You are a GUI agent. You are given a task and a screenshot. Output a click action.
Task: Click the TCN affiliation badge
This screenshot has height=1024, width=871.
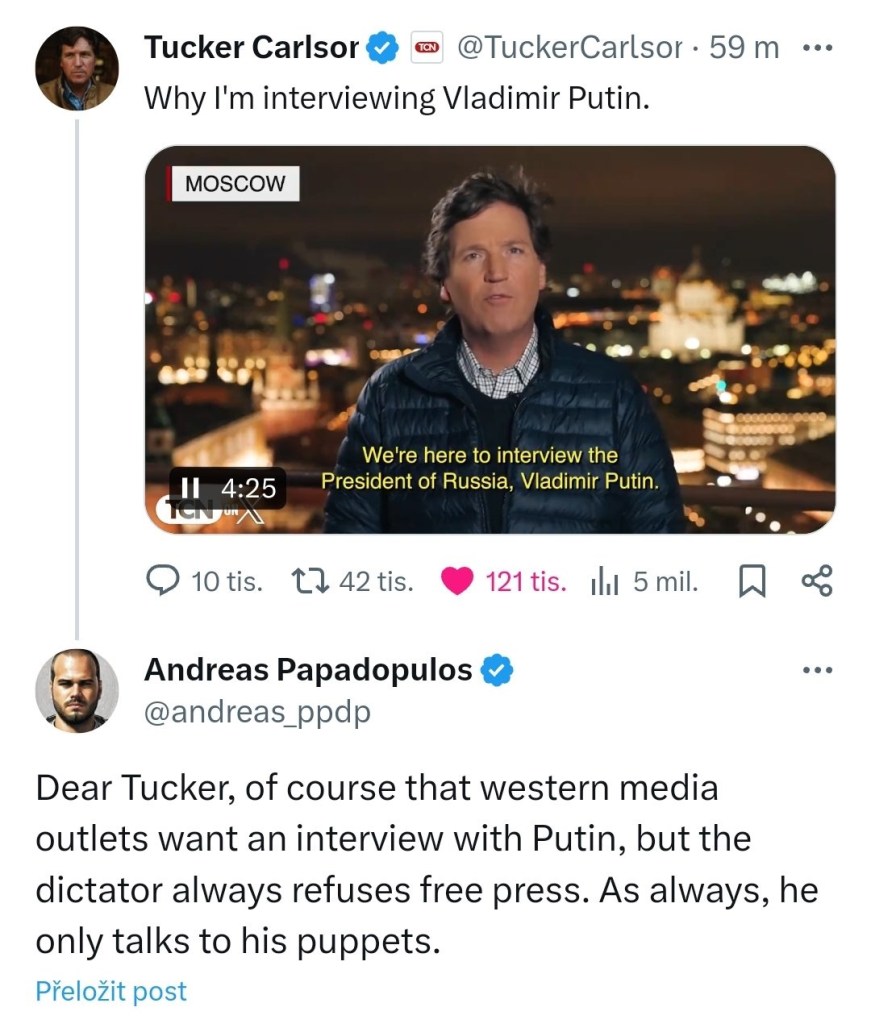427,47
